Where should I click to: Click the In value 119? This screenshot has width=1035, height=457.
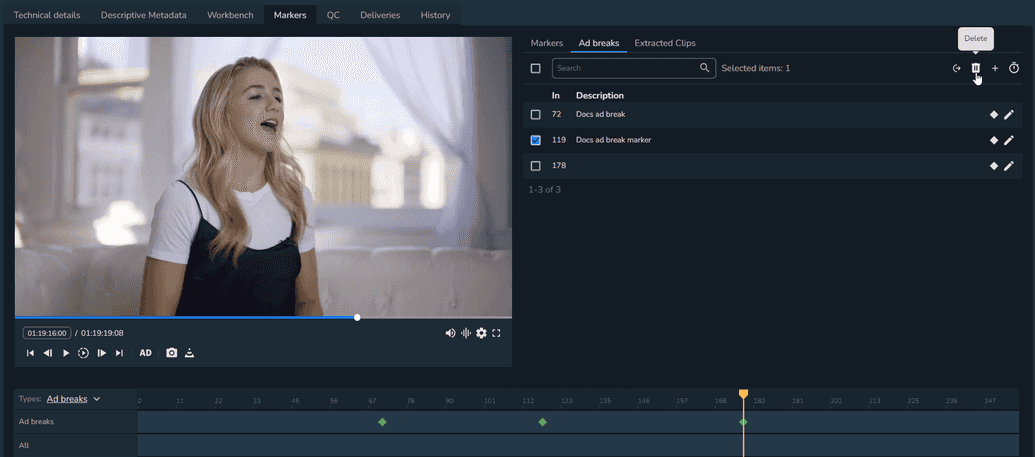tap(558, 140)
